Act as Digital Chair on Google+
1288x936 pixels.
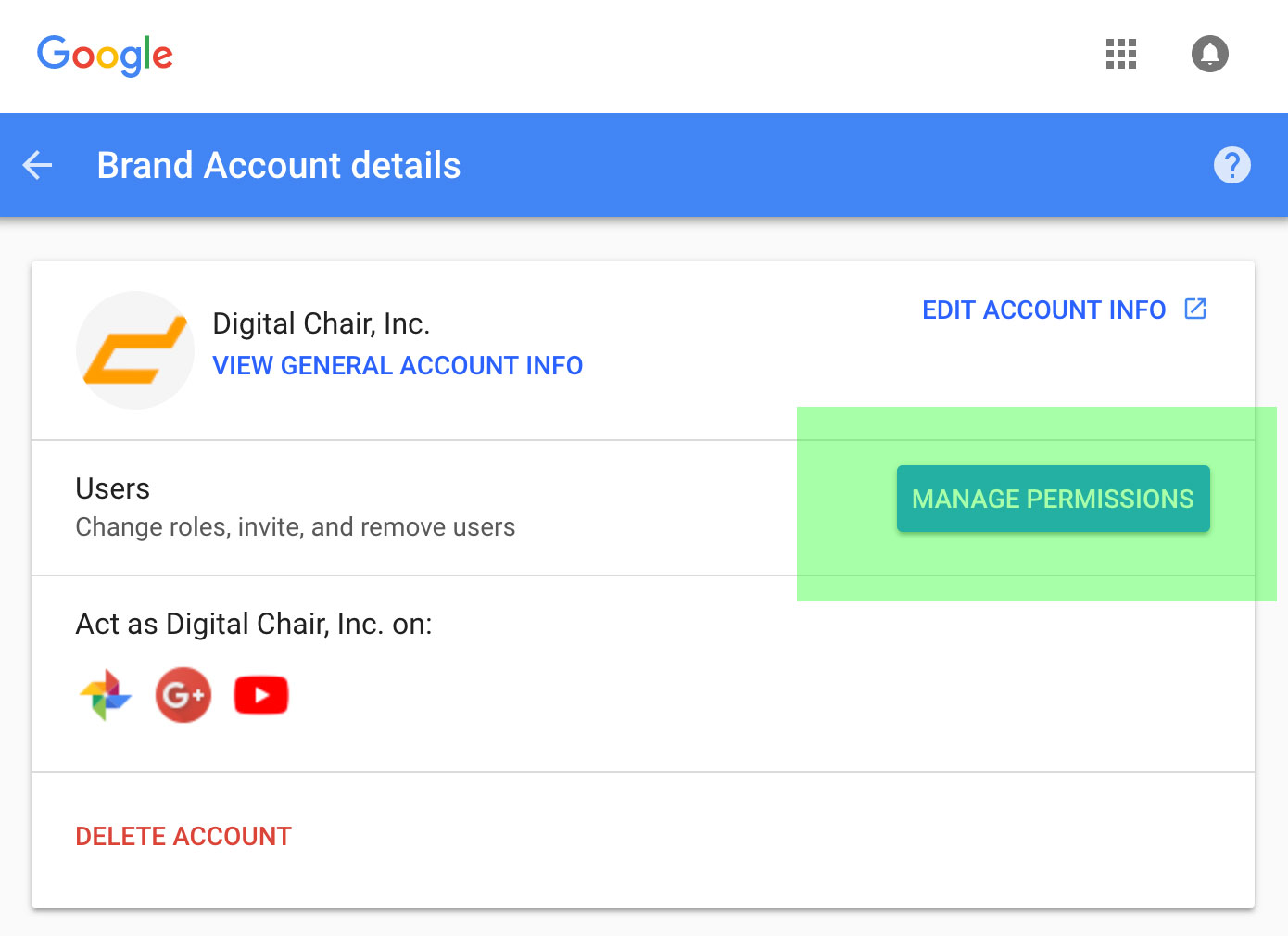(183, 695)
